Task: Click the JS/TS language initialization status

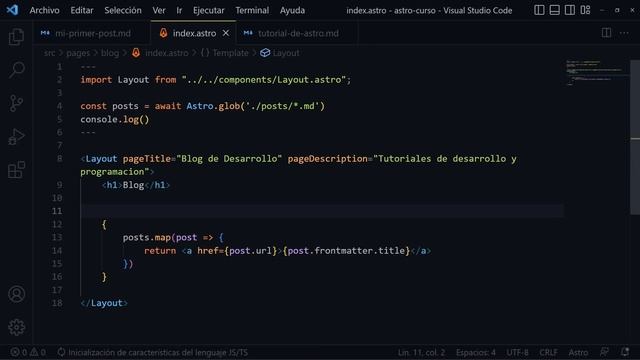Action: pyautogui.click(x=153, y=352)
